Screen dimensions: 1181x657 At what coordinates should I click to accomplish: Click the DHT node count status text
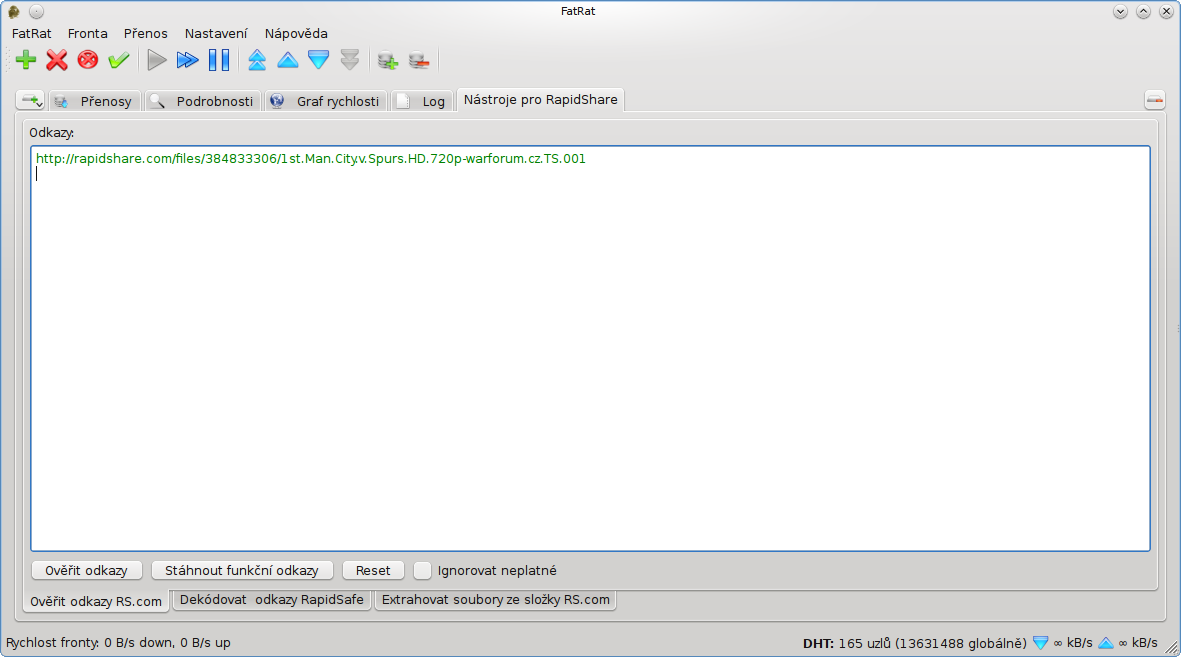pos(914,643)
